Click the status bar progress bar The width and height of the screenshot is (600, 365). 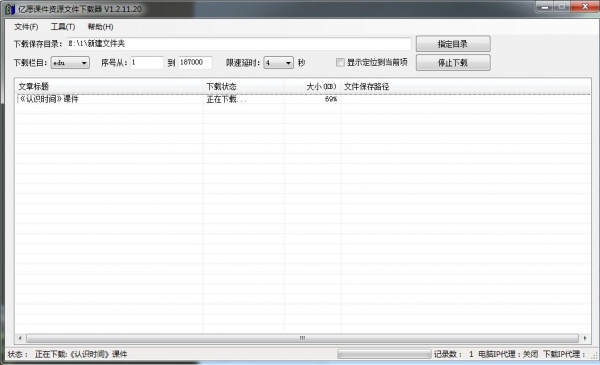click(384, 354)
